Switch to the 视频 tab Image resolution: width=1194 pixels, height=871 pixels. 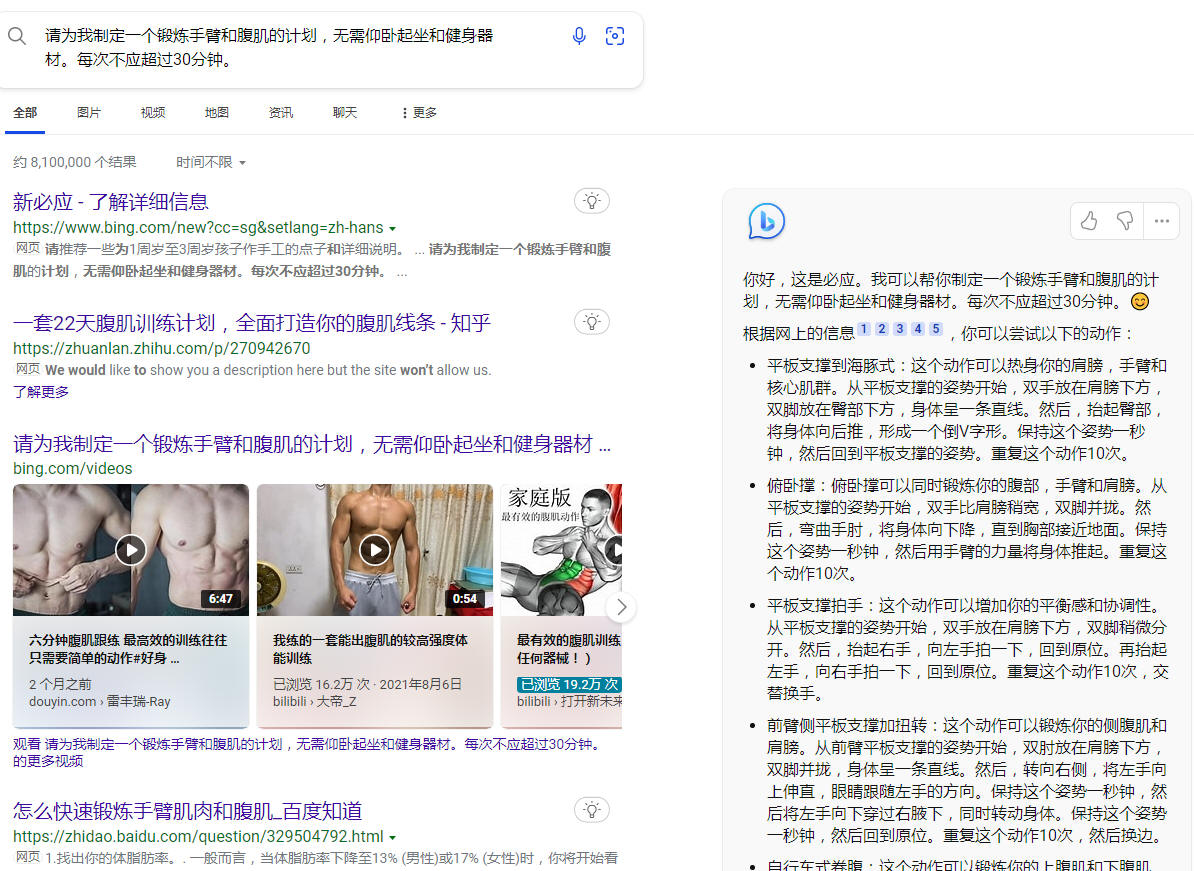click(153, 113)
